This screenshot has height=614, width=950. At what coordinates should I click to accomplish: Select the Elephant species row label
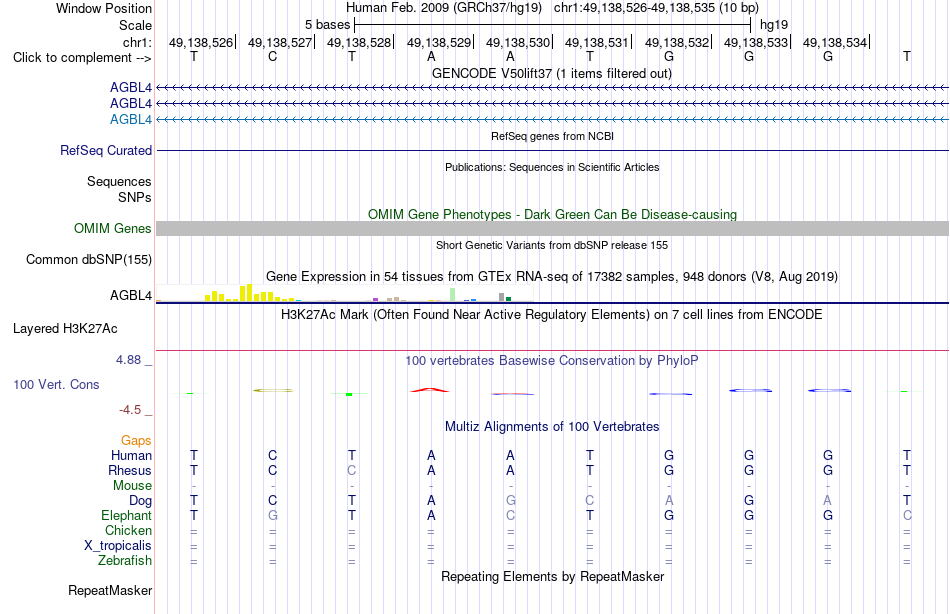127,515
